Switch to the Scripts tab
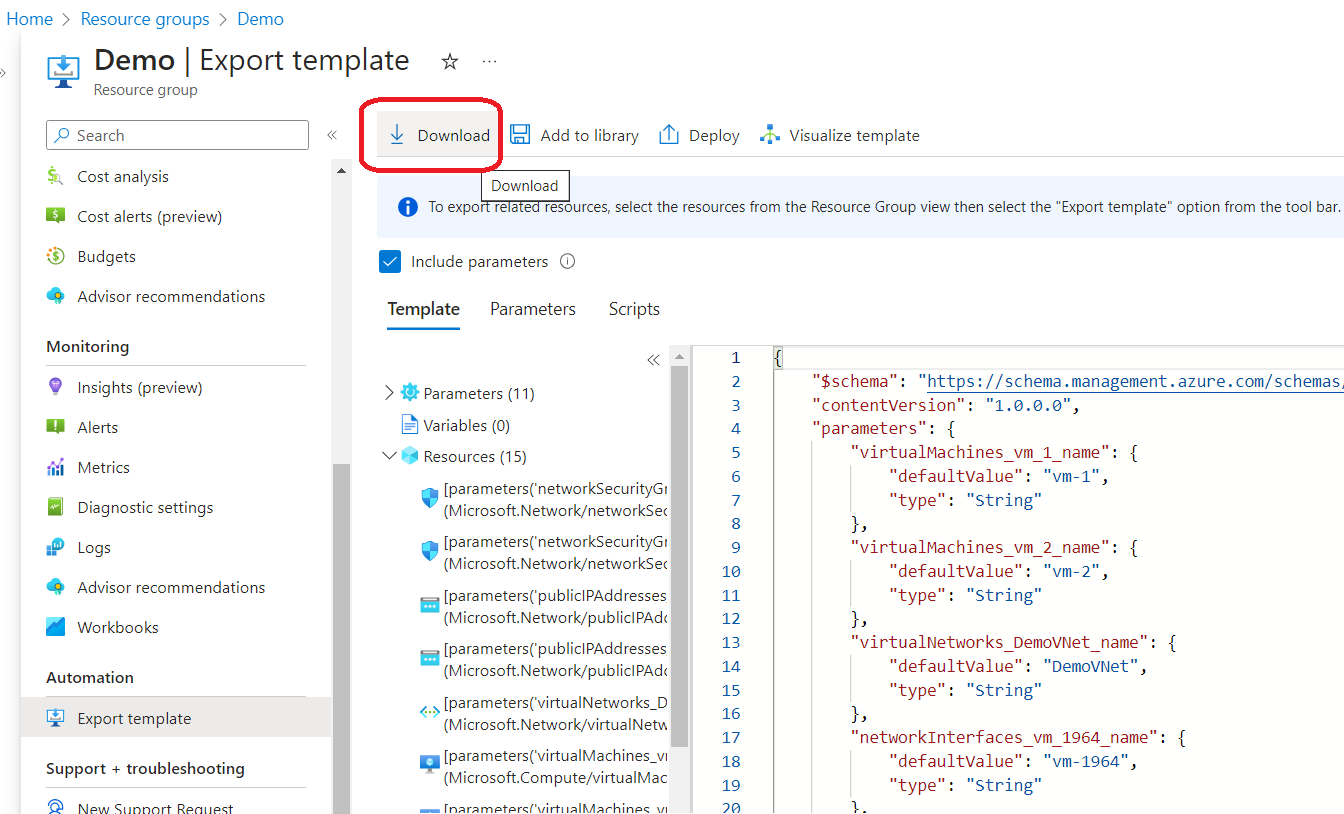This screenshot has width=1344, height=814. click(633, 309)
